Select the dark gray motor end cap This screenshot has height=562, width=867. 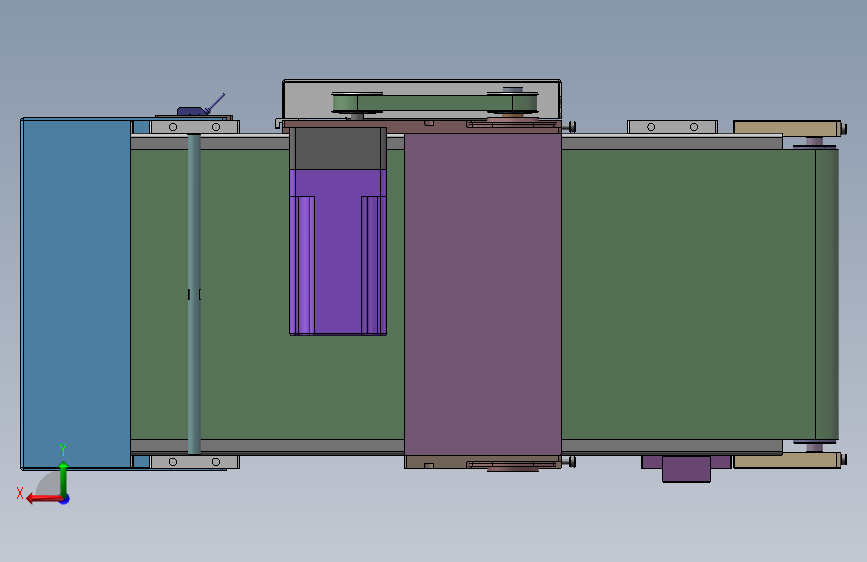(338, 148)
